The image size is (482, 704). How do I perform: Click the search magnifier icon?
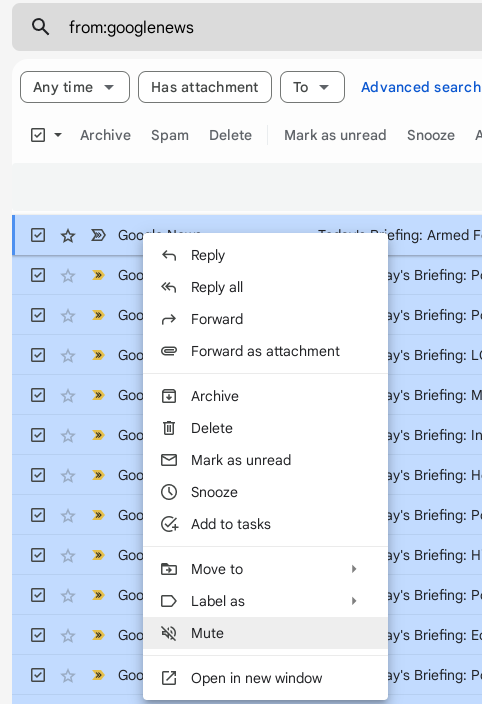pyautogui.click(x=40, y=27)
